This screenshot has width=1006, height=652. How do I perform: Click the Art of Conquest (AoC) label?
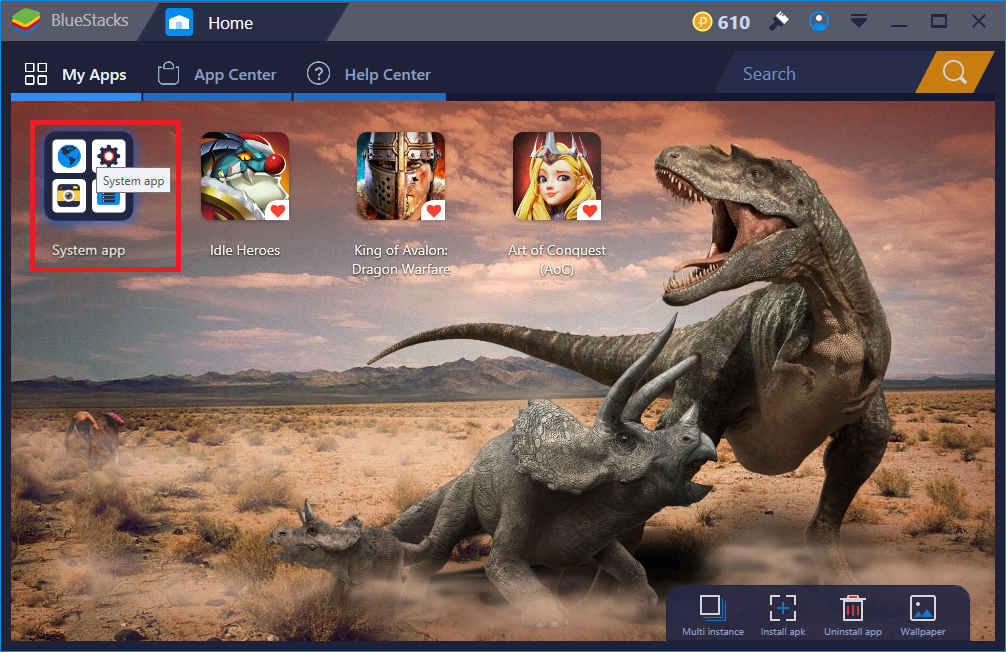(x=557, y=260)
